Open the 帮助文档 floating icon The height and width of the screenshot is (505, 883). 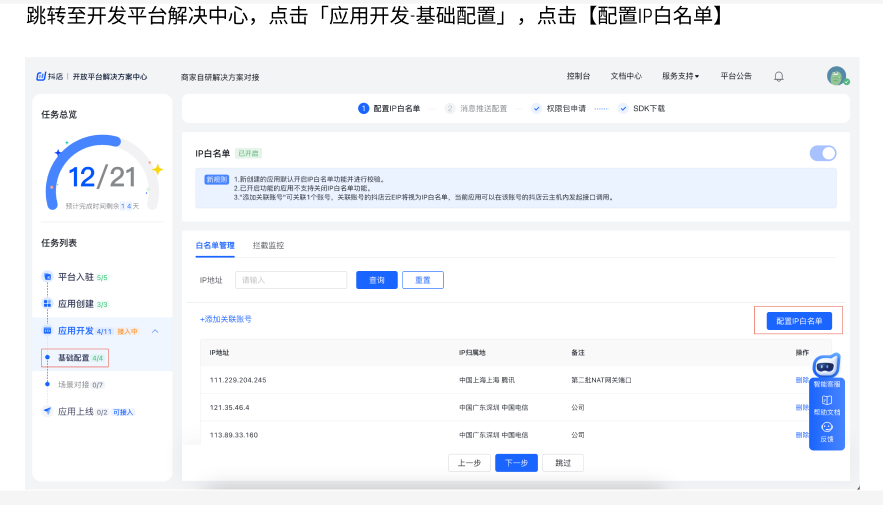[x=827, y=401]
